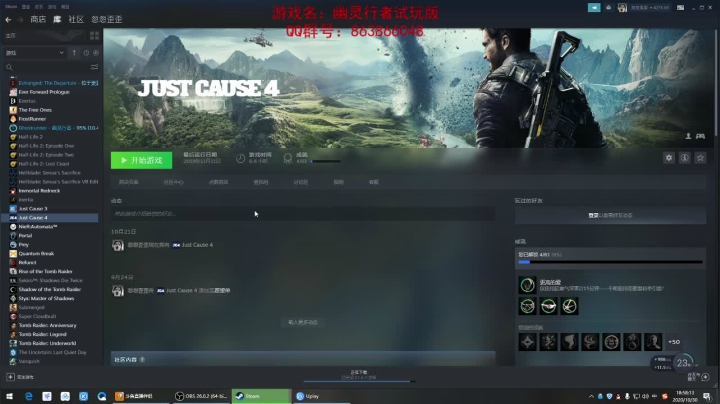Select Tomb Raider: Anniversary
This screenshot has height=404, width=720.
click(x=47, y=325)
